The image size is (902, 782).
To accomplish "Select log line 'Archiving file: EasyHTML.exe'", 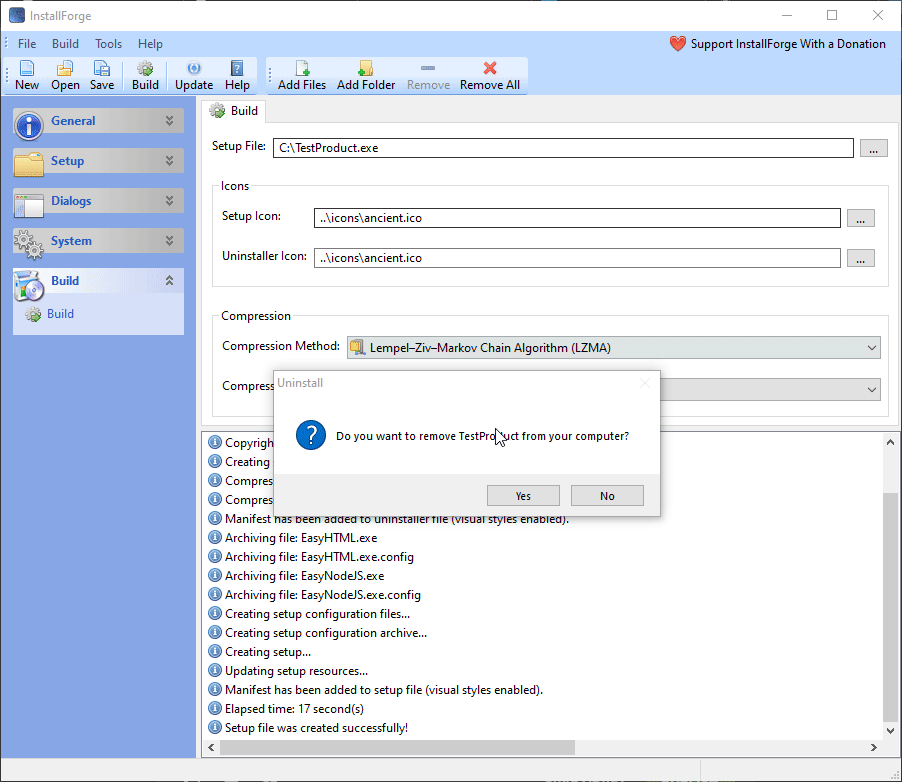I will [301, 538].
